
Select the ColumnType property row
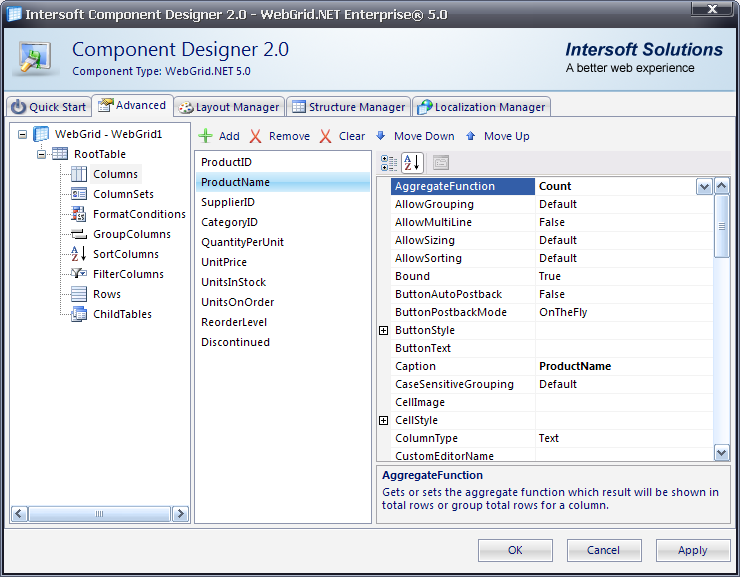click(x=552, y=438)
